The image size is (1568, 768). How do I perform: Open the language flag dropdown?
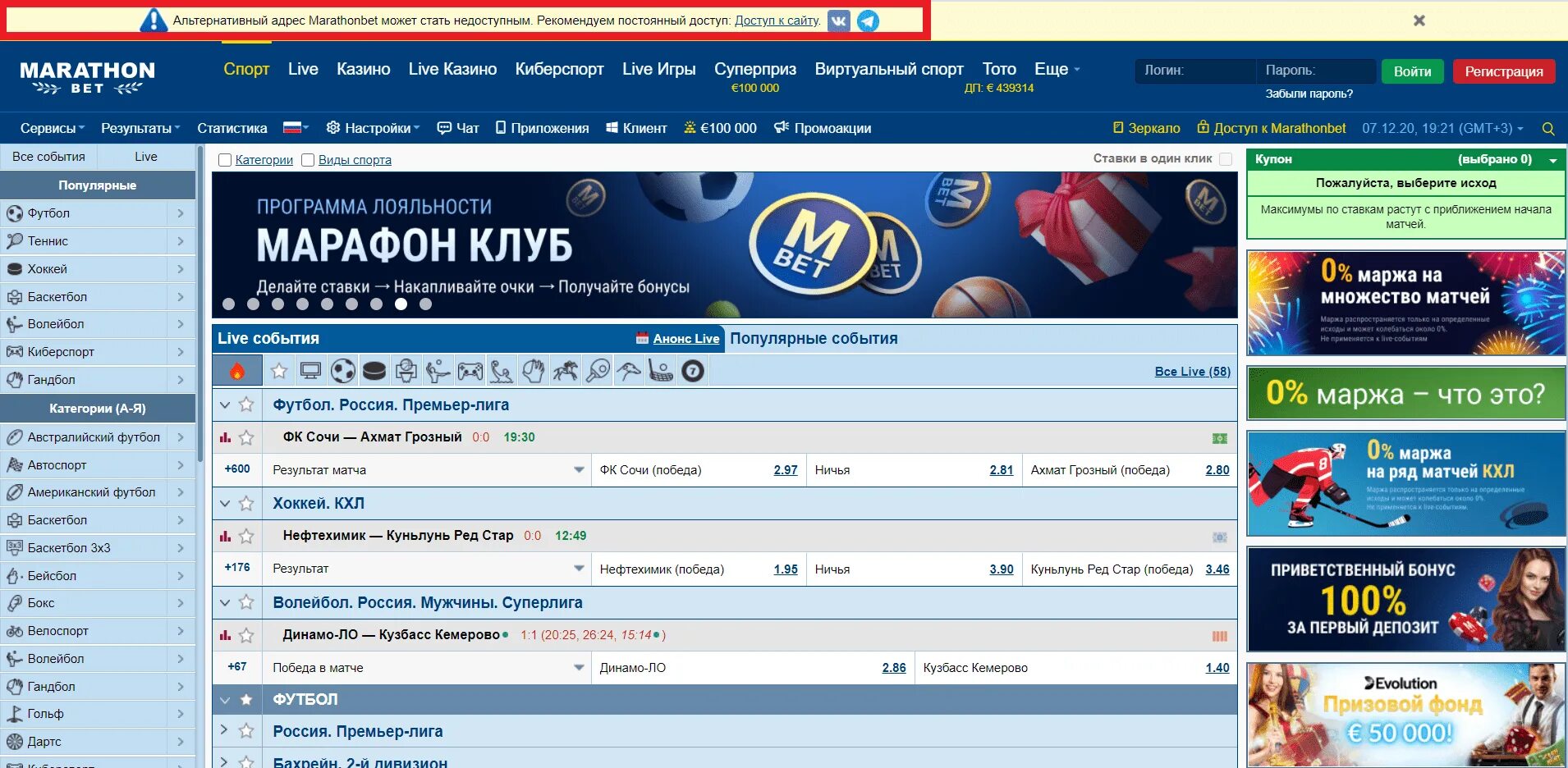coord(296,128)
